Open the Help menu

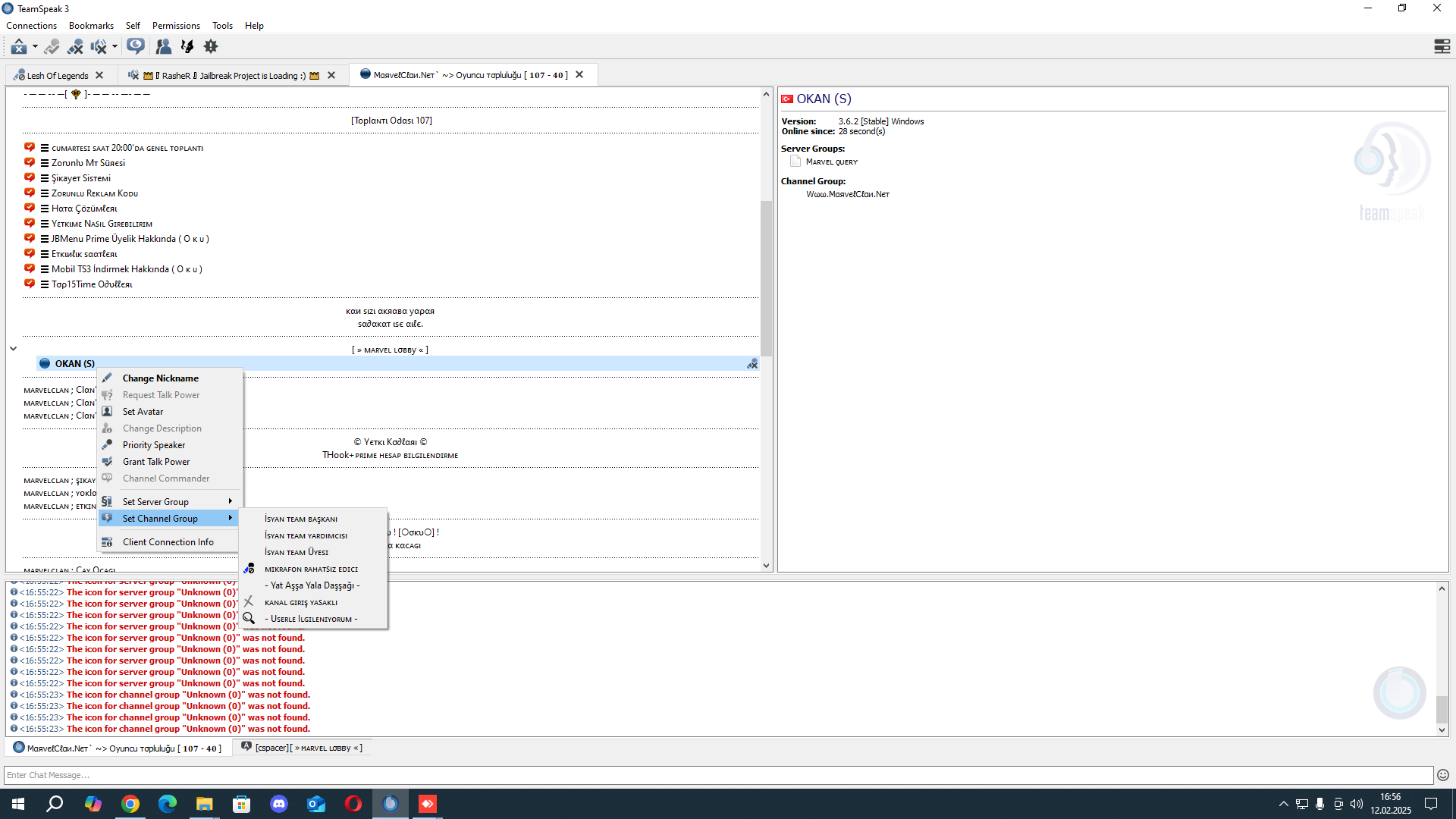(x=254, y=26)
